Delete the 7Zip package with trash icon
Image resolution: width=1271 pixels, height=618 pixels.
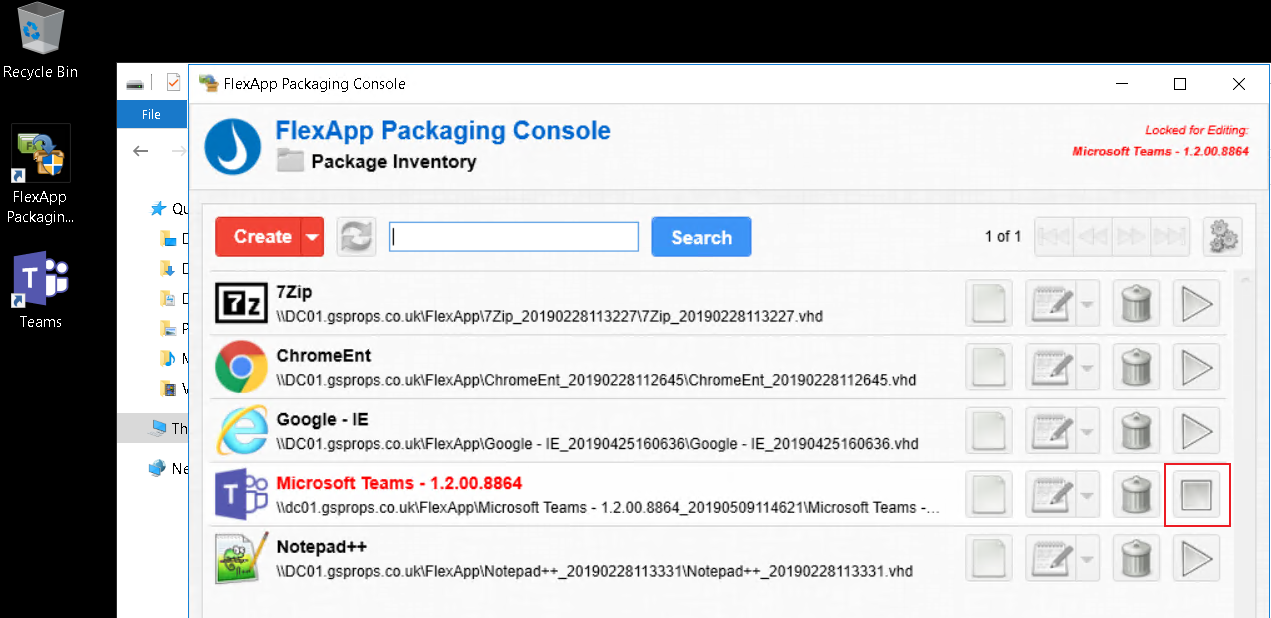[1136, 304]
